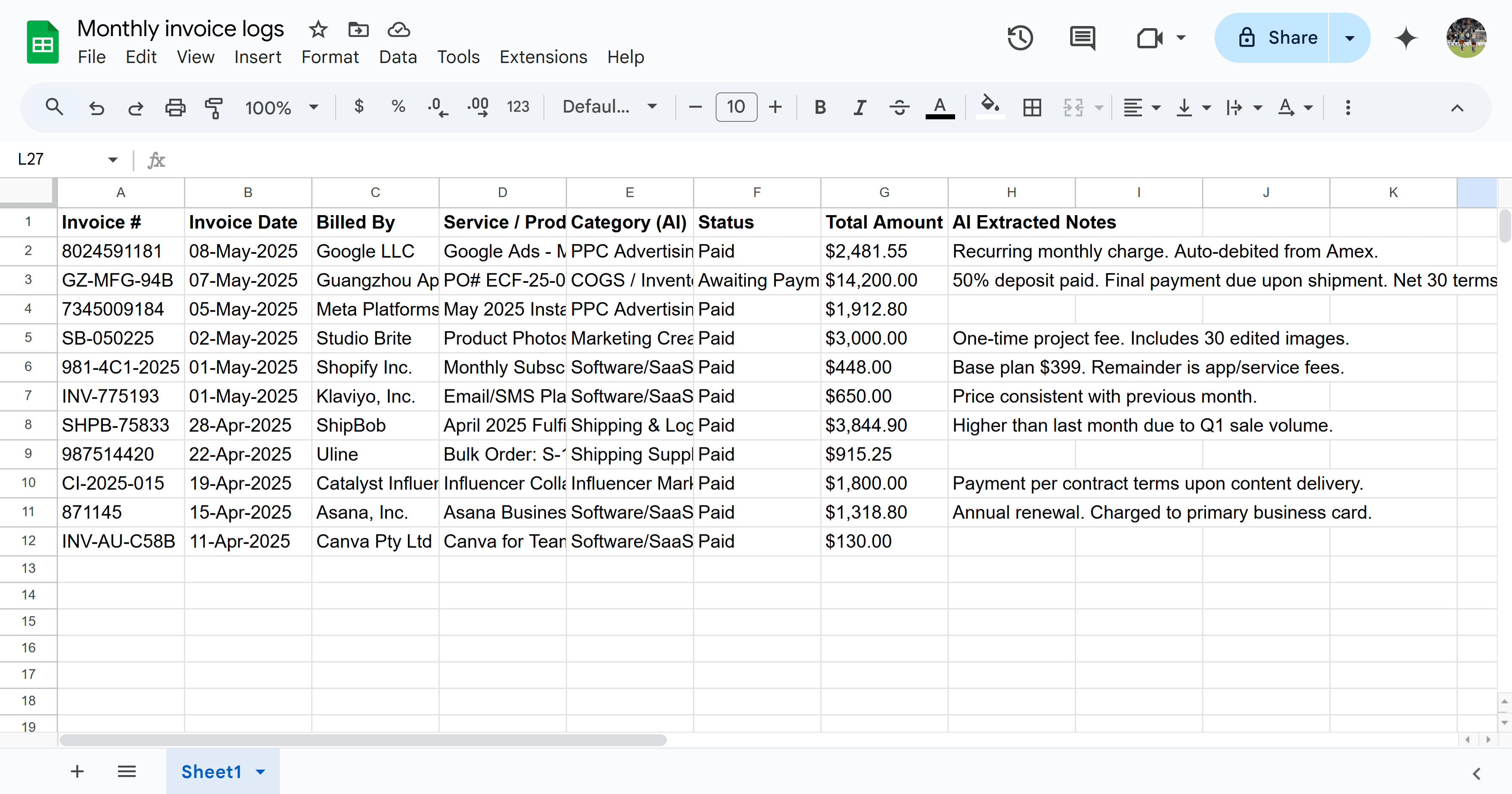Open the text color picker
The width and height of the screenshot is (1512, 794).
coord(940,108)
